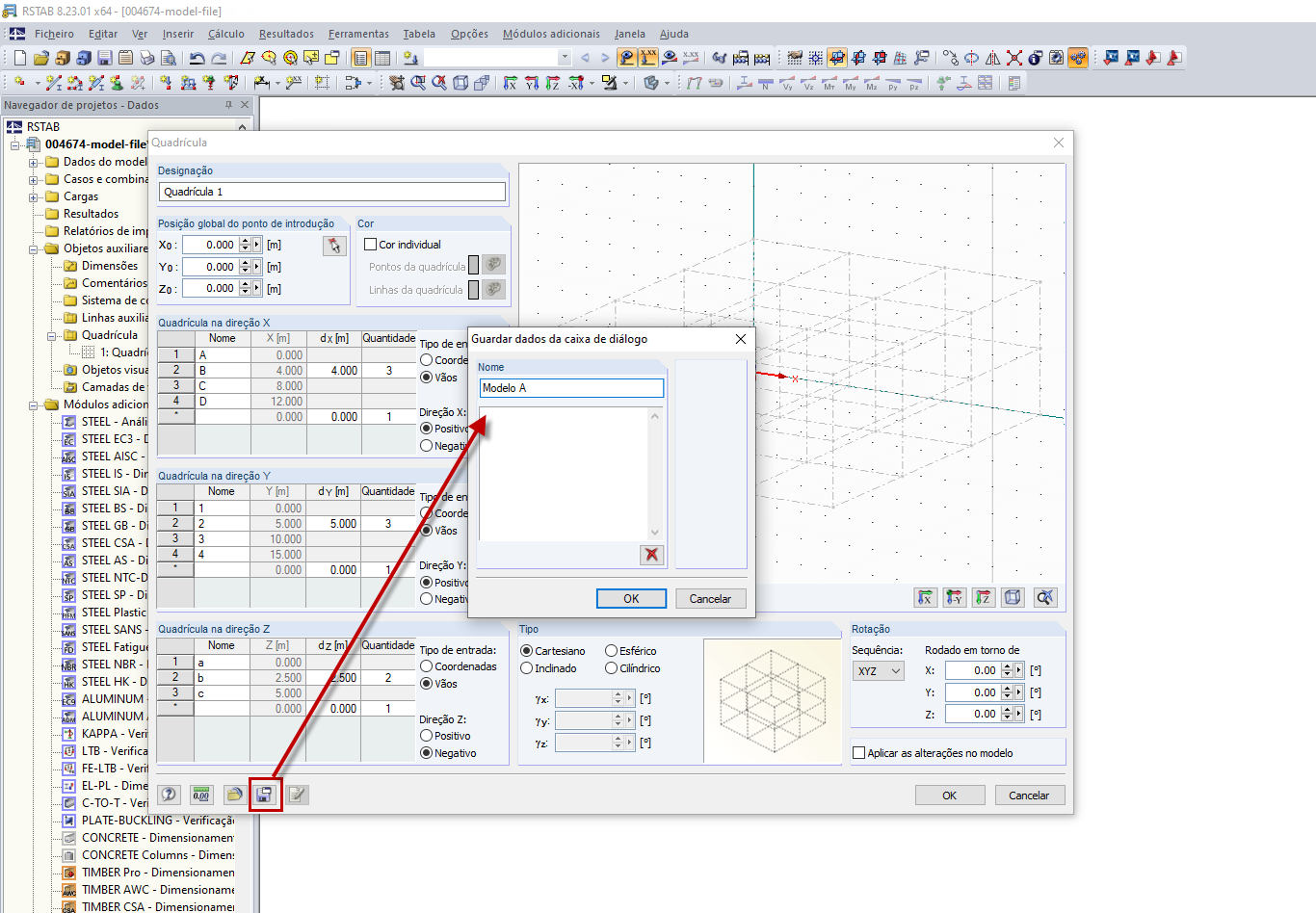Set view in Z direction from second toolbar
Screen dimensions: 1316x913
(553, 83)
